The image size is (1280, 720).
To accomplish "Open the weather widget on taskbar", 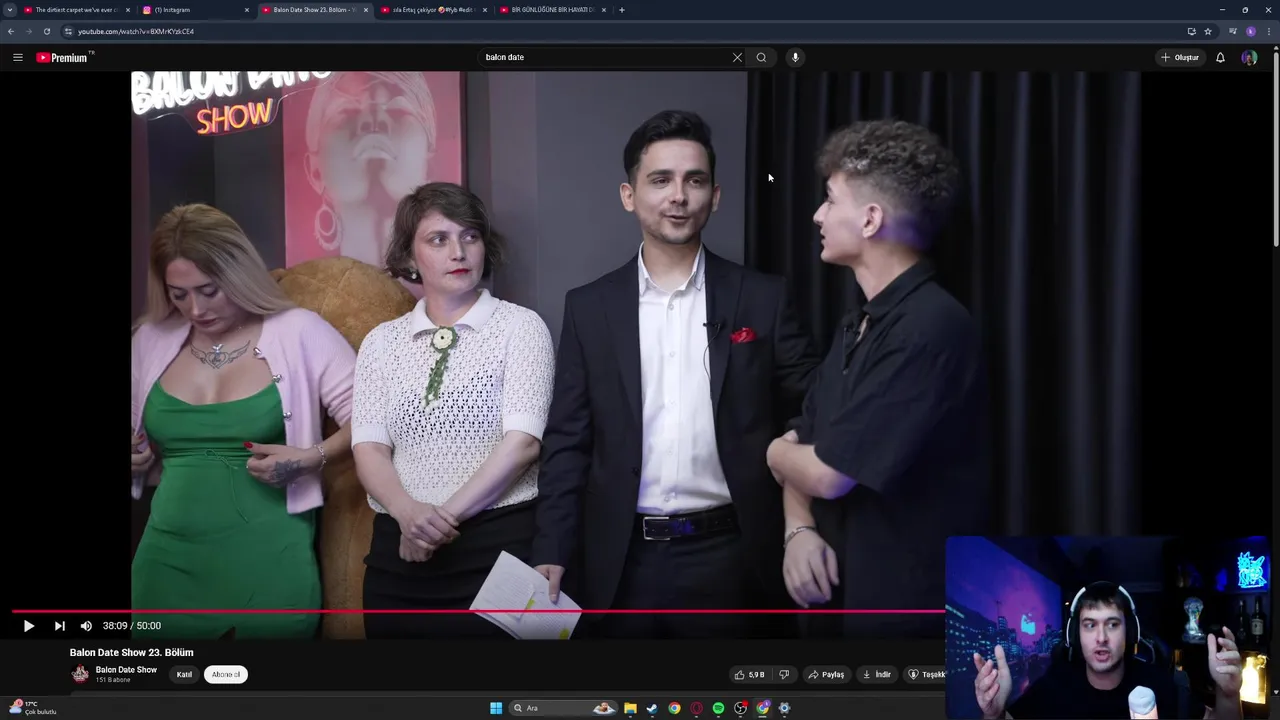I will coord(32,707).
